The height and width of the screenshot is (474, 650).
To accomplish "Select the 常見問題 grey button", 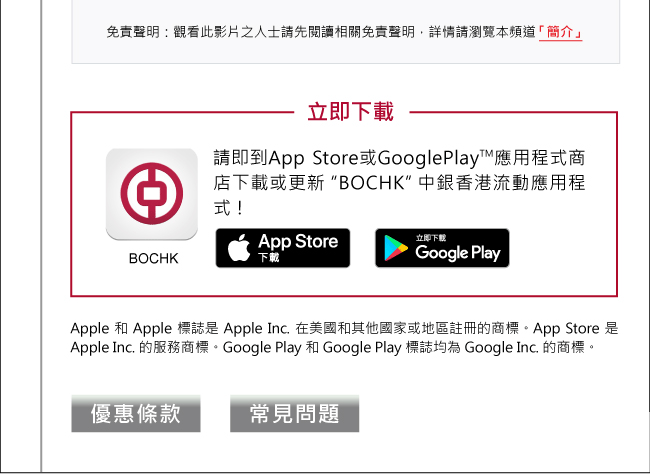I will [x=295, y=413].
